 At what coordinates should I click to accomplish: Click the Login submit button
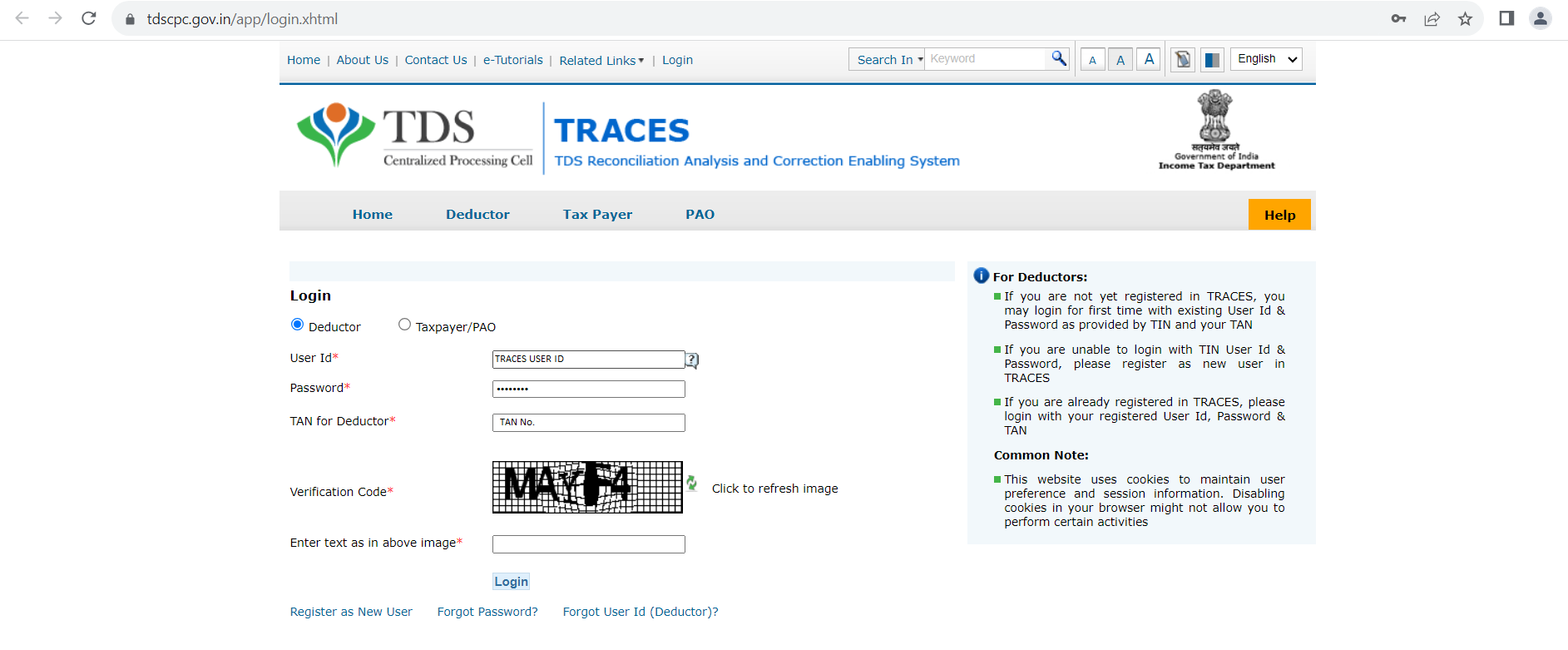[511, 582]
